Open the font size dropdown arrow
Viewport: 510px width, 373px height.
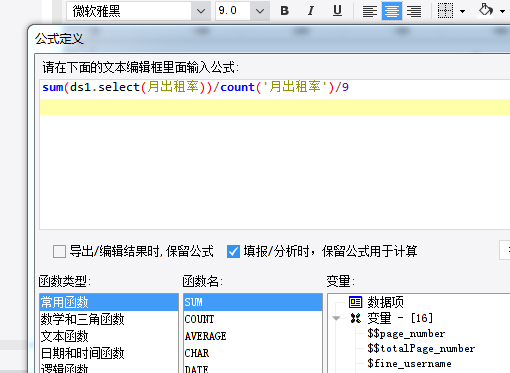tap(260, 11)
